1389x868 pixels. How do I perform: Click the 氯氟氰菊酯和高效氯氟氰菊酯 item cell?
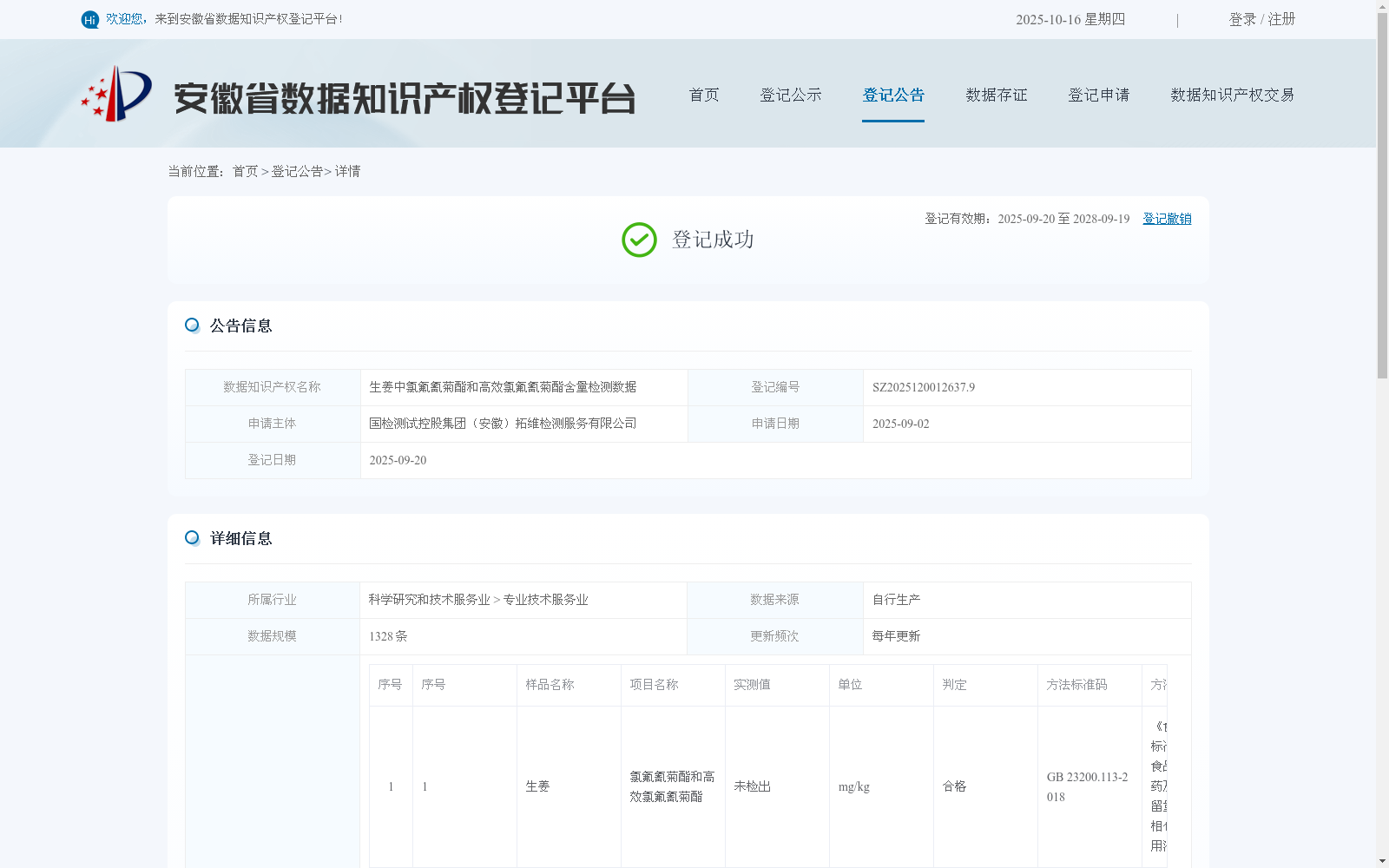(x=672, y=786)
